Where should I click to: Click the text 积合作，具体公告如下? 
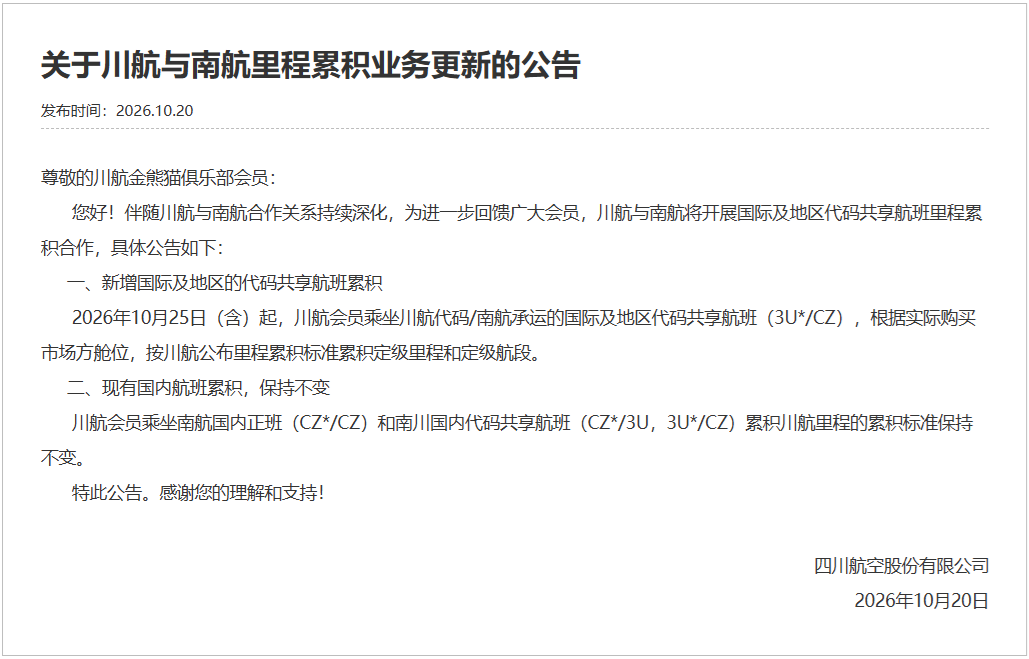[x=133, y=247]
